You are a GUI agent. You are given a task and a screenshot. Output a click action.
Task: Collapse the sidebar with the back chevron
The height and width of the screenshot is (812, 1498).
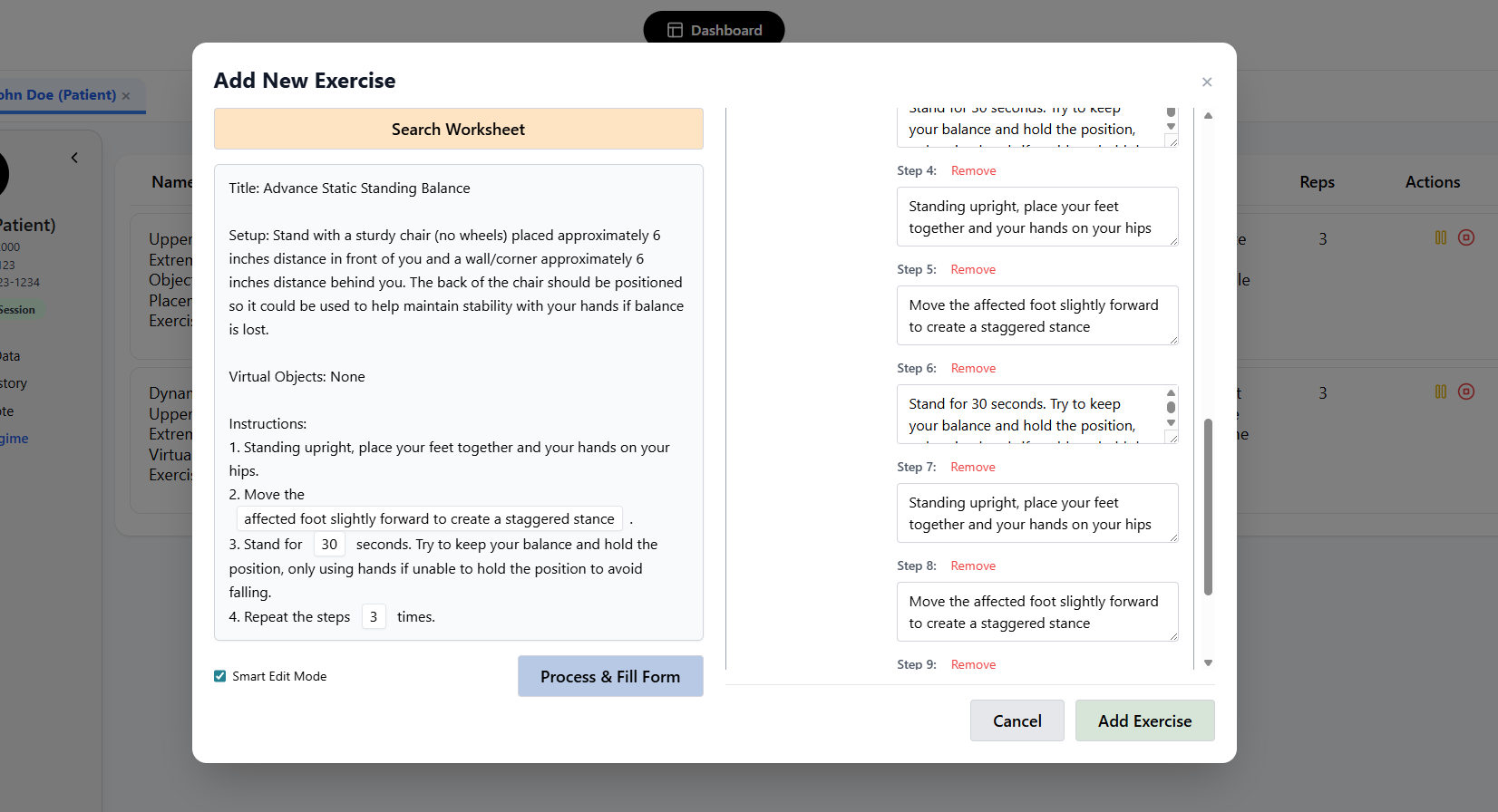74,158
